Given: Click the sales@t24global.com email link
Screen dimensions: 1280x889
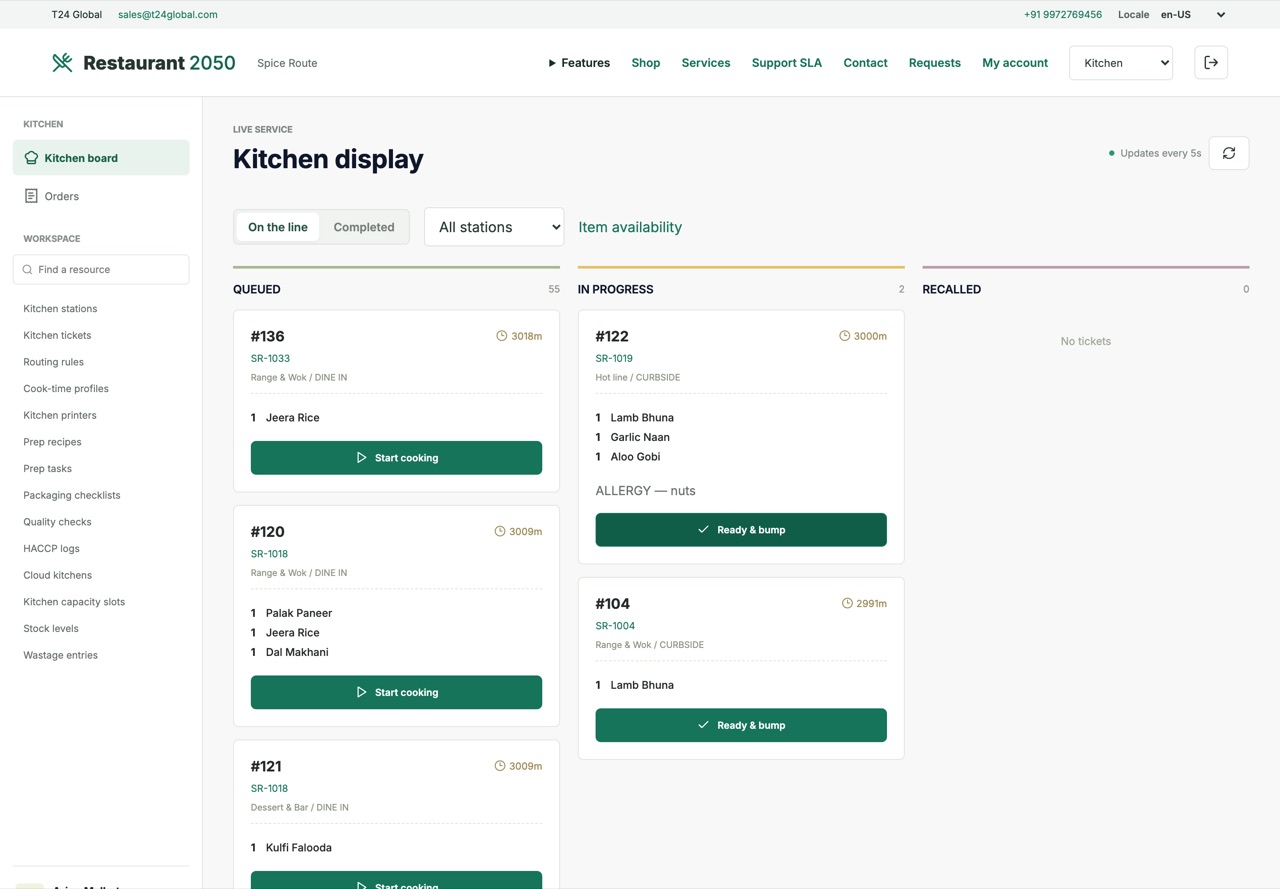Looking at the screenshot, I should pos(168,15).
